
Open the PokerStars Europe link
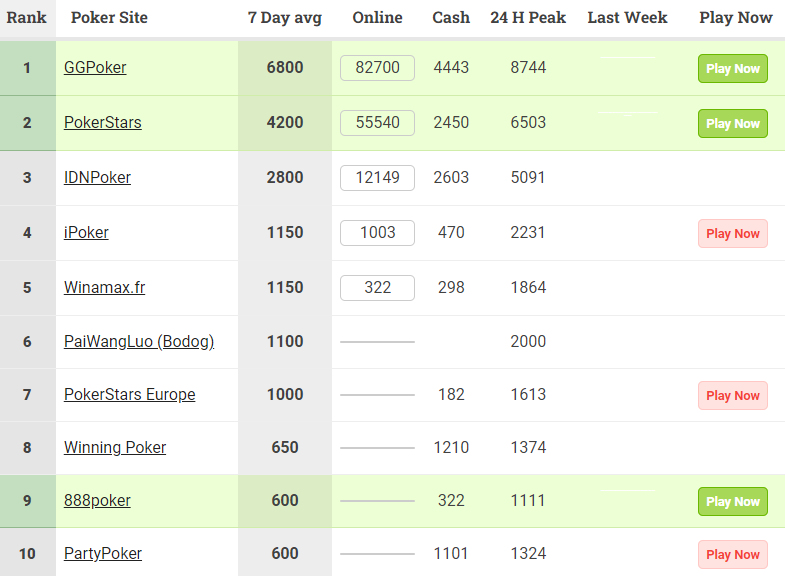click(130, 395)
